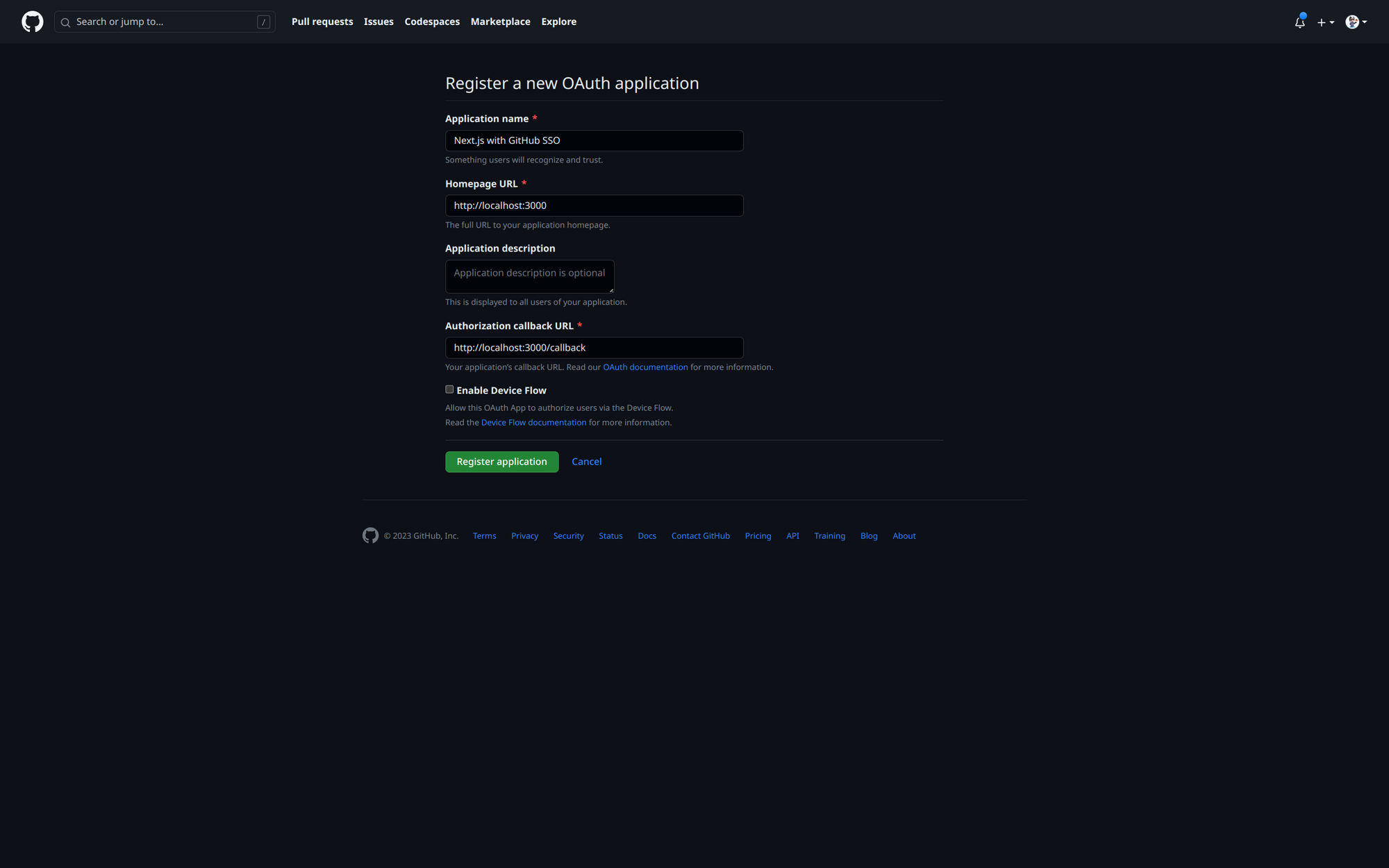The image size is (1389, 868).
Task: Click the Register application button
Action: point(501,462)
